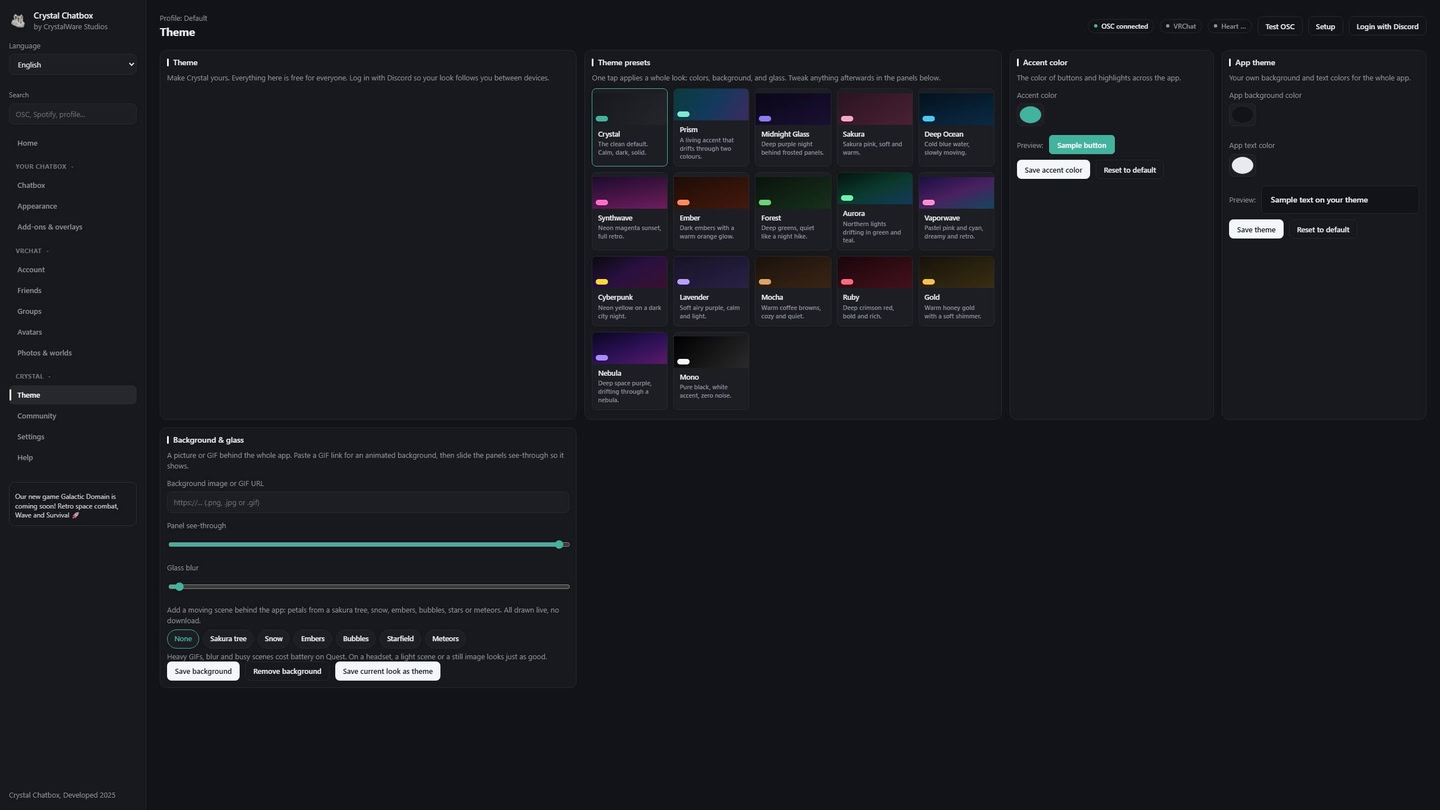Select the Starfield scene option
This screenshot has height=810, width=1440.
400,639
